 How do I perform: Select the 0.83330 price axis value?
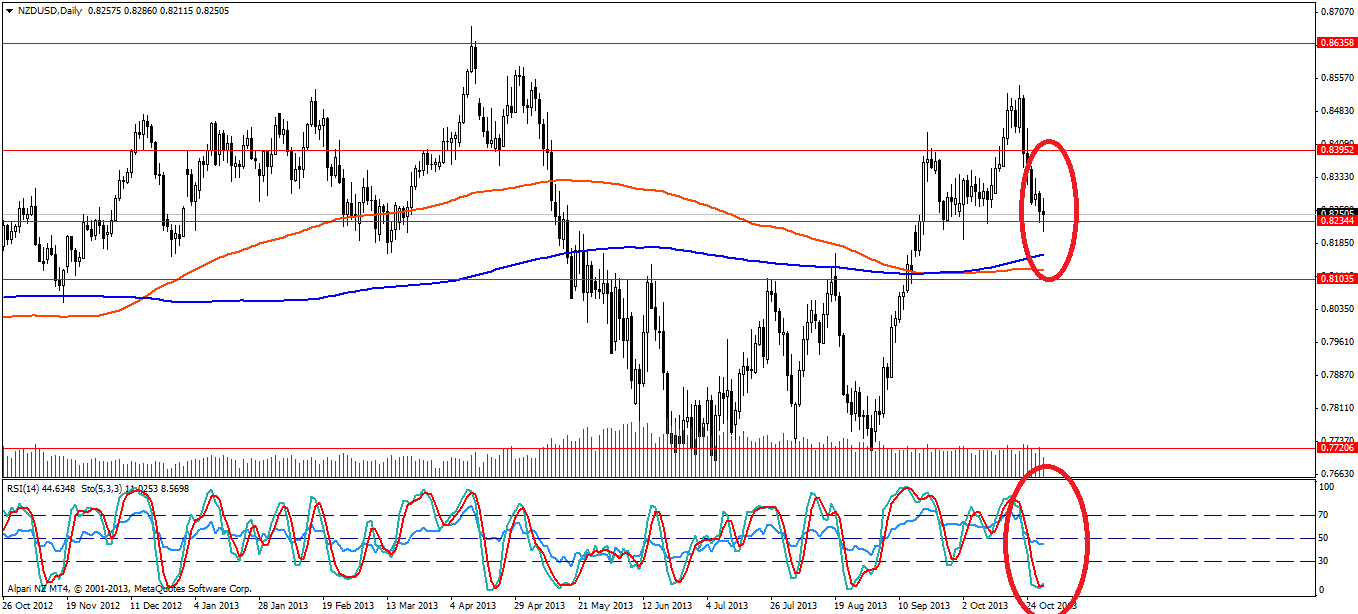[x=1339, y=176]
